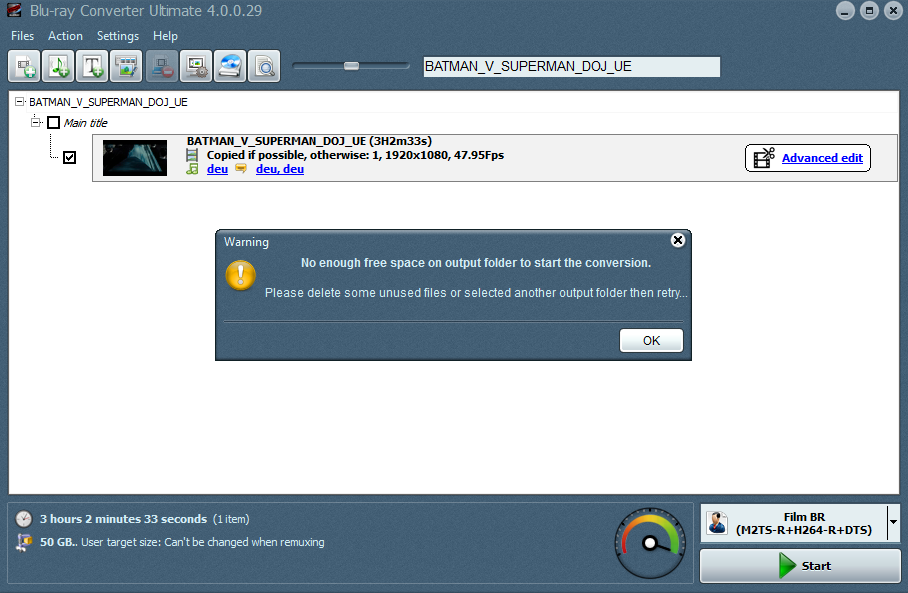Click the Film BR profile portrait icon
This screenshot has height=593, width=908.
(x=717, y=523)
